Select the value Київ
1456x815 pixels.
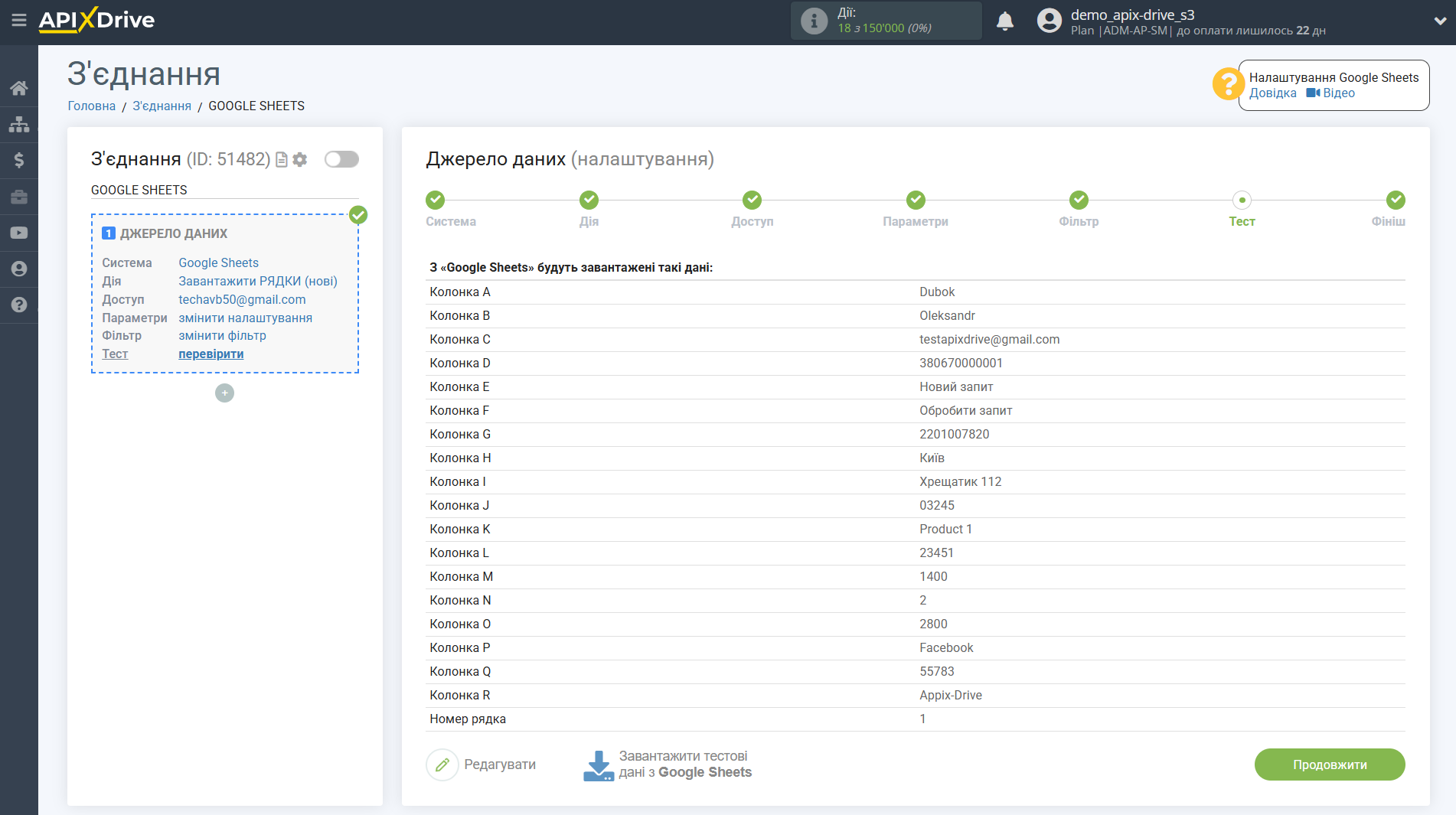932,458
